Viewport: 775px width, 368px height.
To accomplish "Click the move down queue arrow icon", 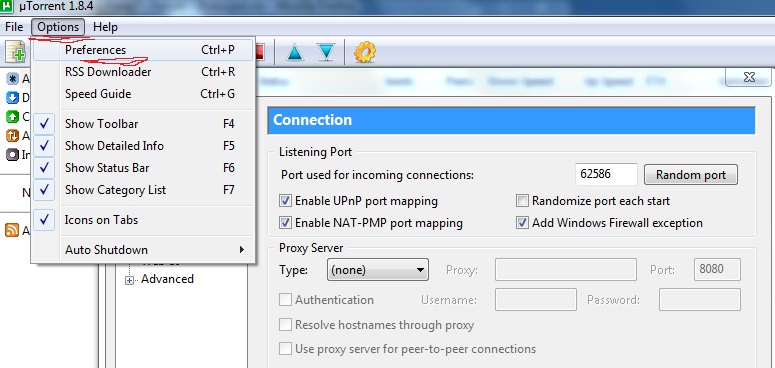I will [x=326, y=52].
